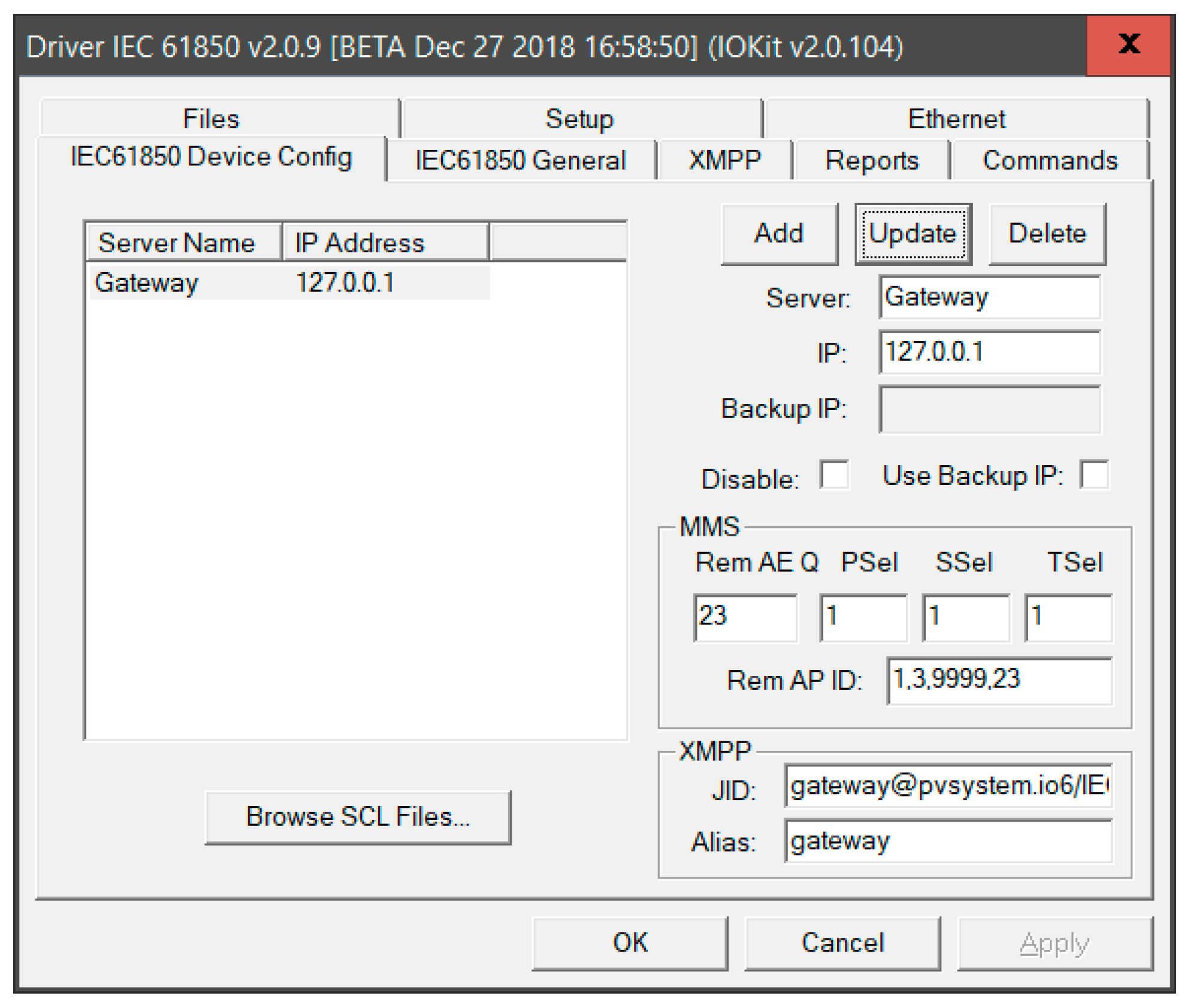1190x1008 pixels.
Task: Switch to the Files tab
Action: (x=211, y=118)
